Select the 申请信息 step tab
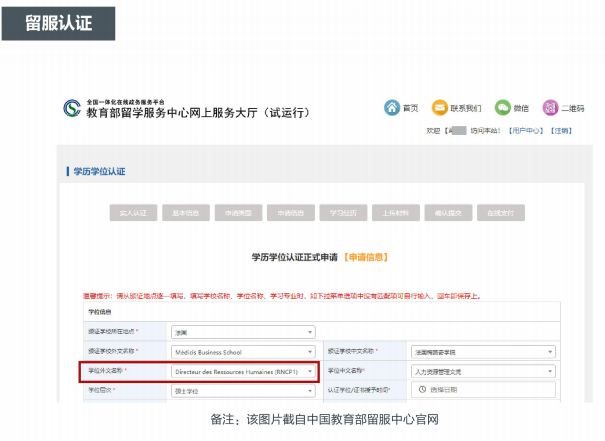Image resolution: width=605 pixels, height=441 pixels. tap(291, 213)
